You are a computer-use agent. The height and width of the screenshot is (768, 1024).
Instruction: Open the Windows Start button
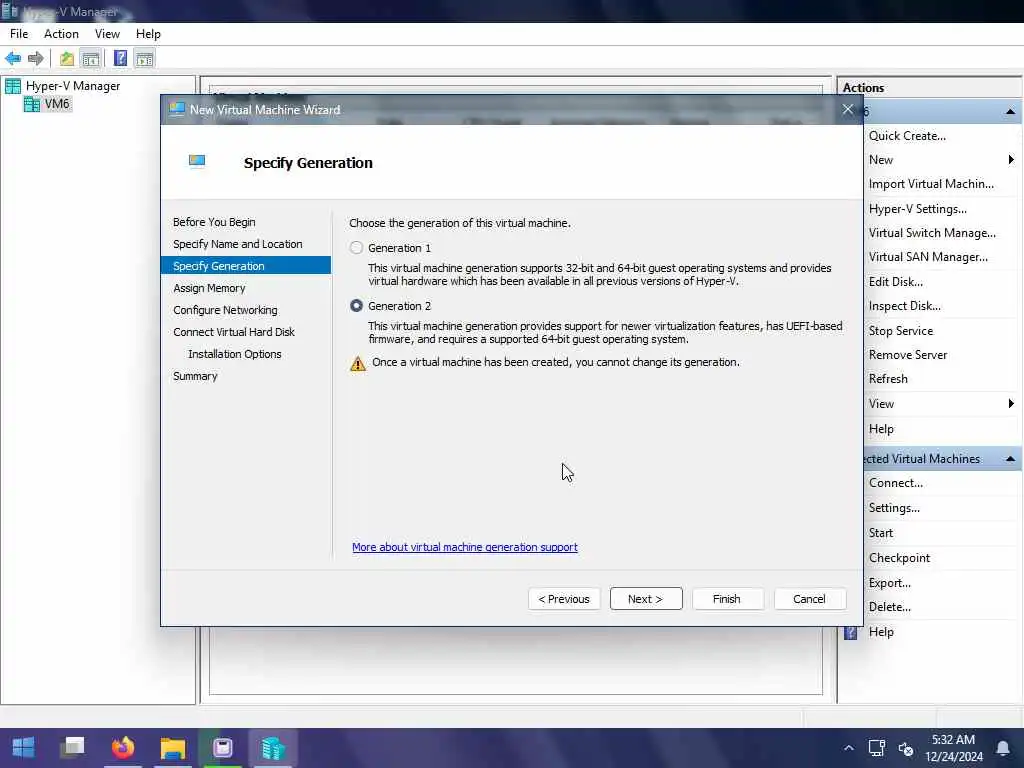tap(24, 747)
